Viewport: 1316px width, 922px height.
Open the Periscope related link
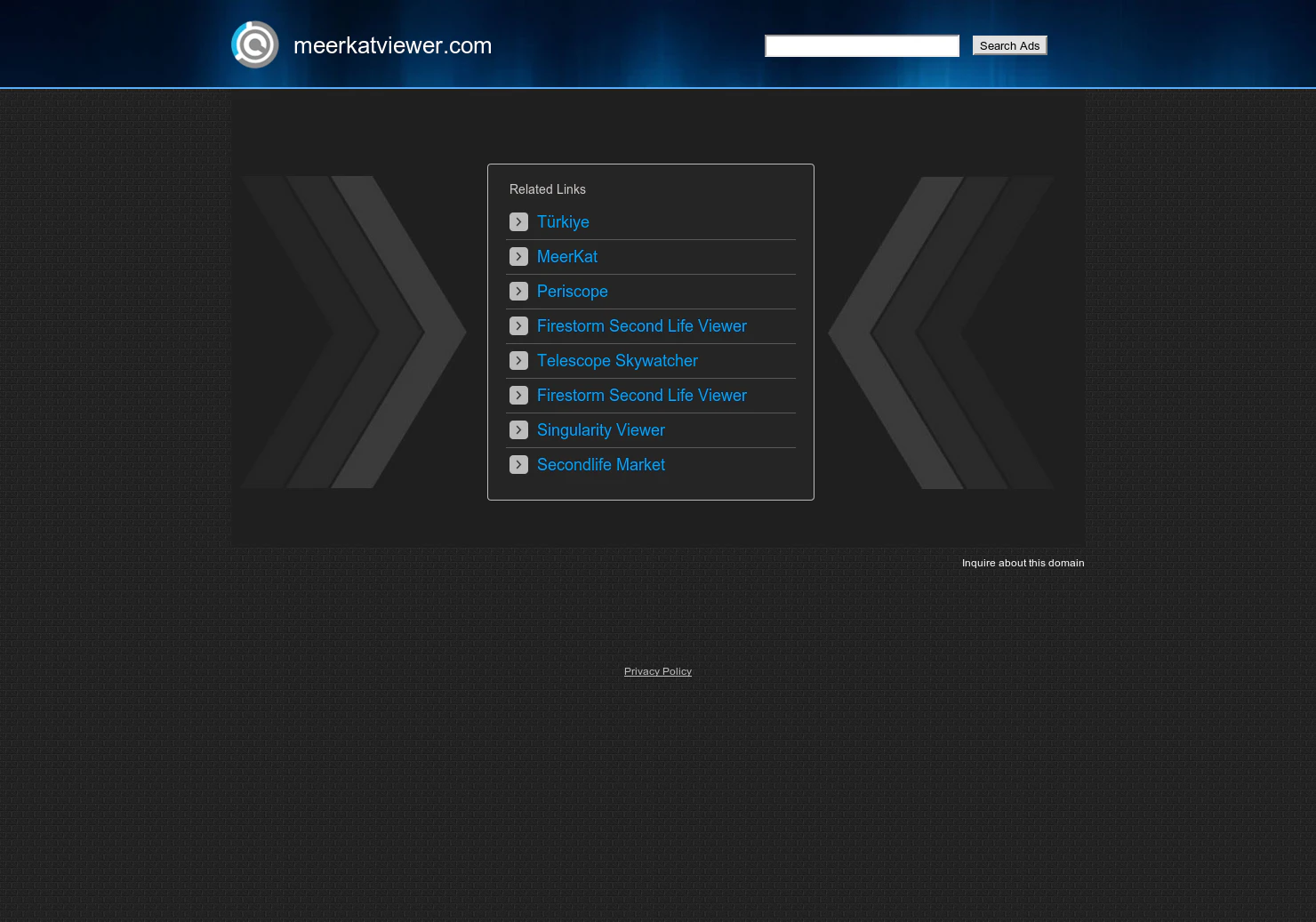coord(573,292)
